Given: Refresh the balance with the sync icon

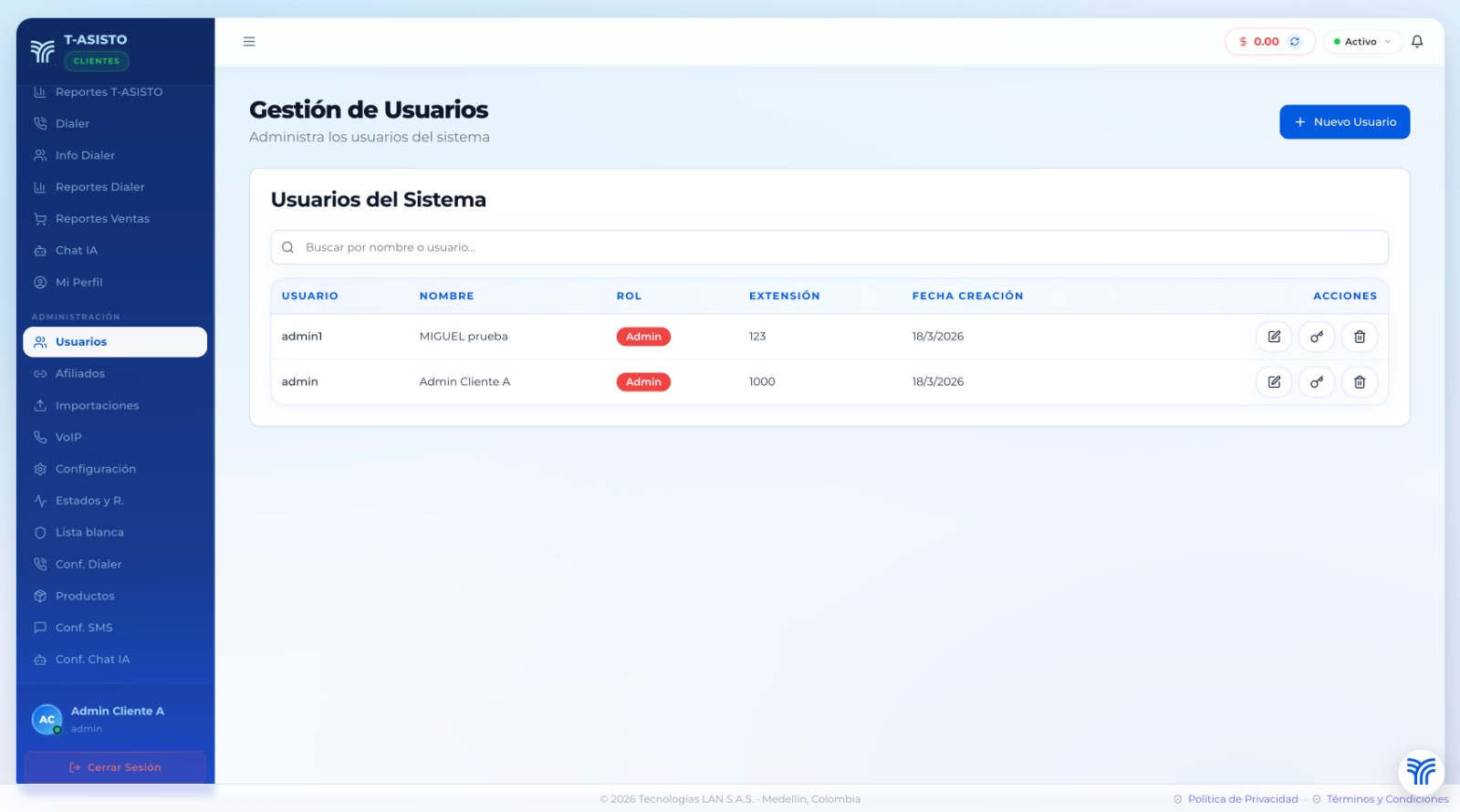Looking at the screenshot, I should pos(1295,42).
